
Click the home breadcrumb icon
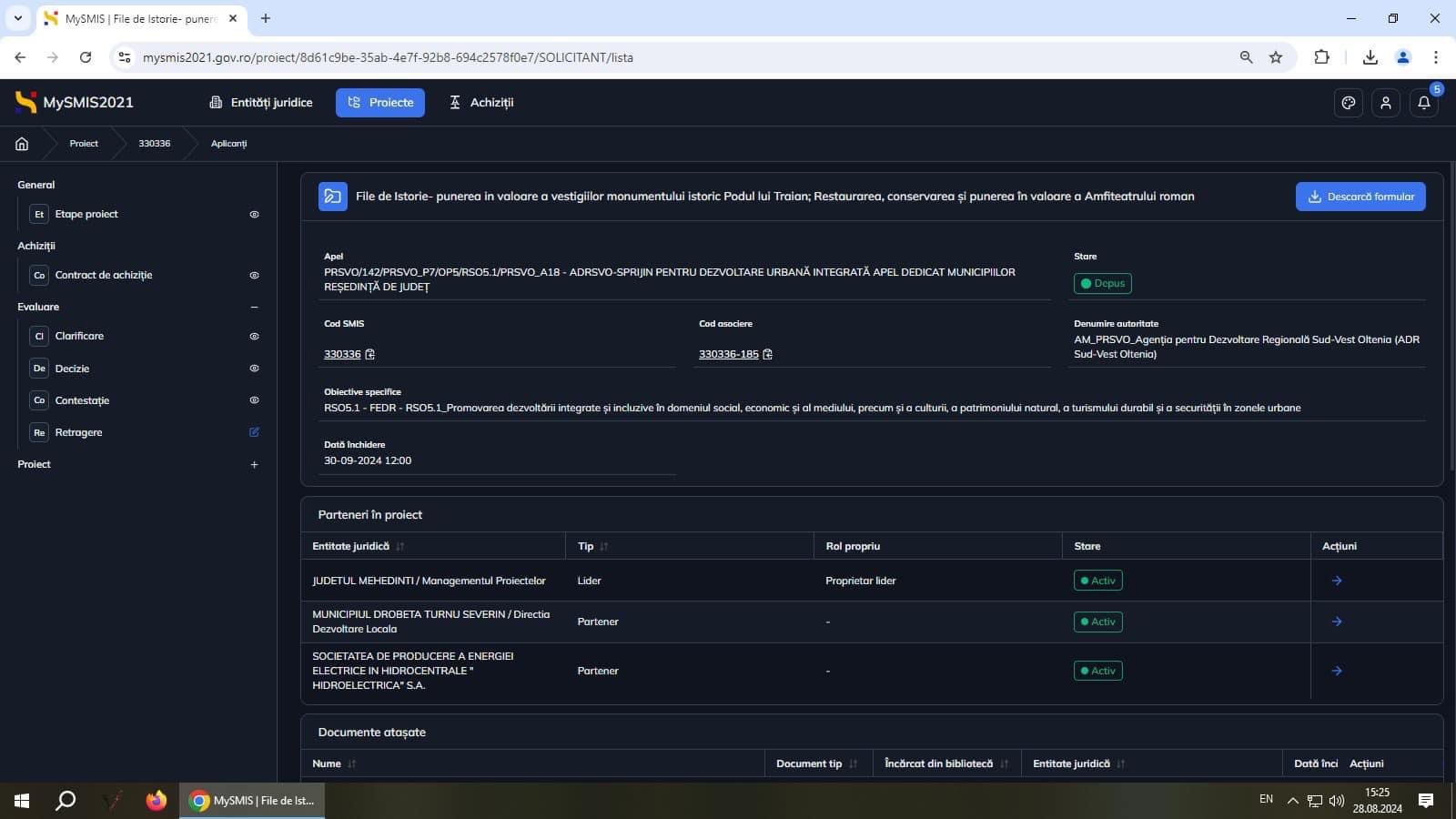click(22, 144)
